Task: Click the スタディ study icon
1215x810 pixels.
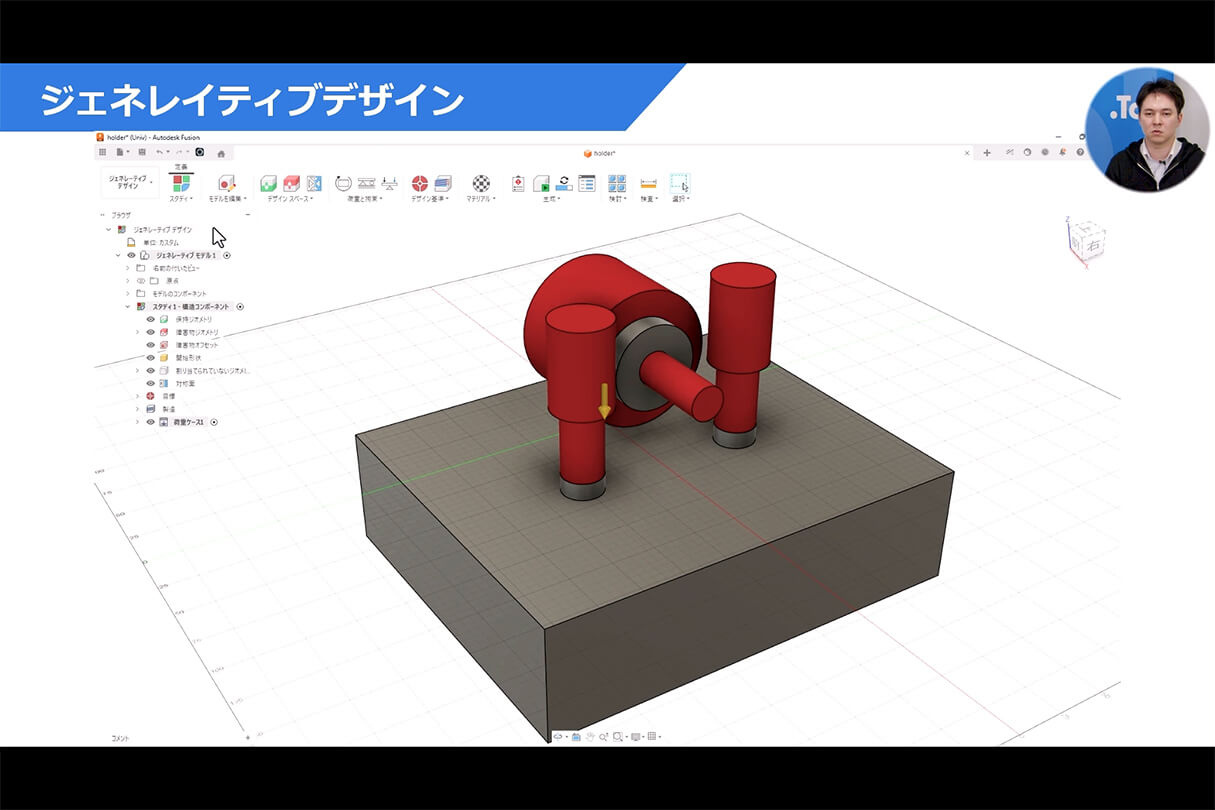Action: (181, 183)
